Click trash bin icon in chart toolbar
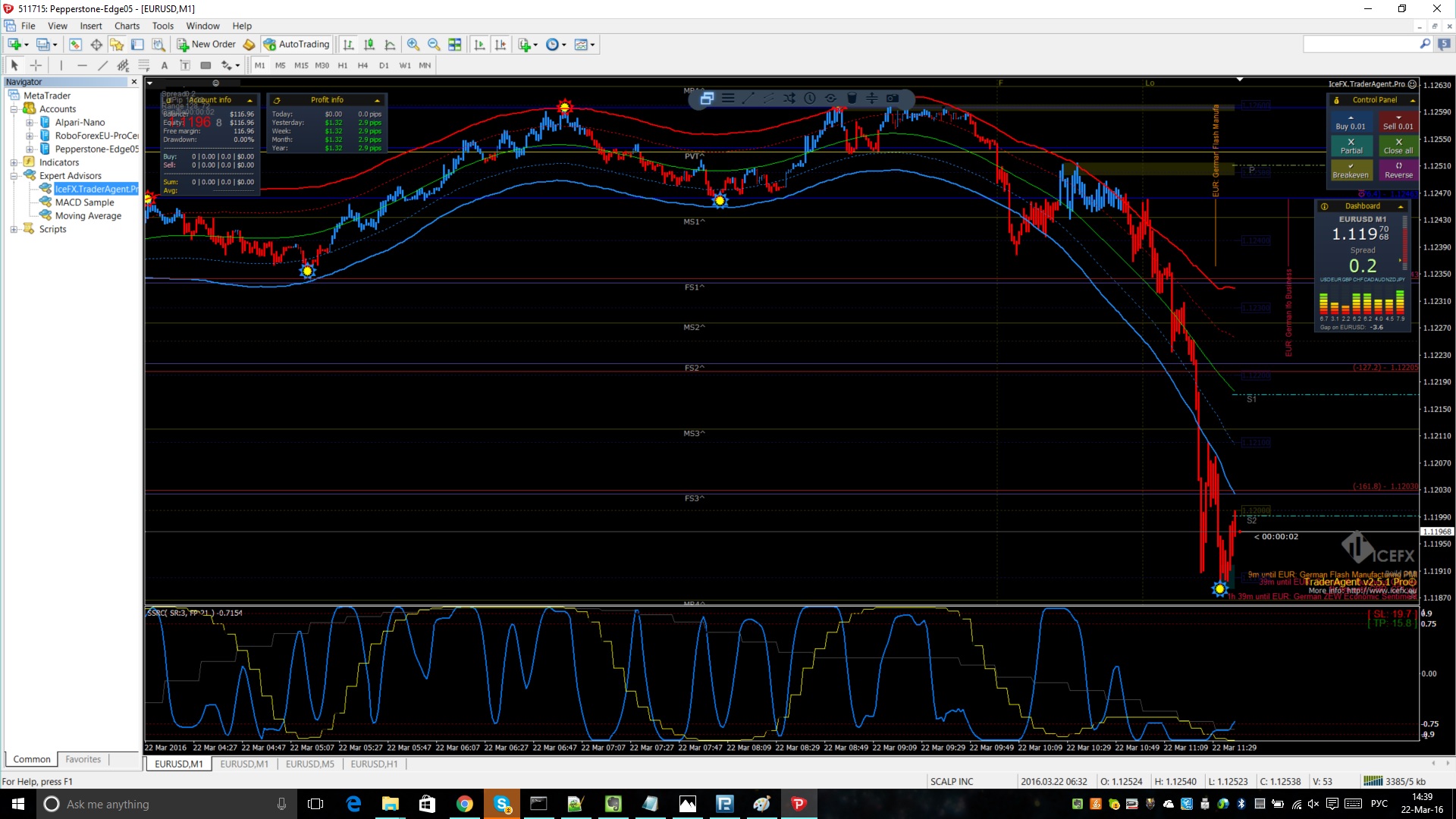Image resolution: width=1456 pixels, height=819 pixels. coord(852,98)
